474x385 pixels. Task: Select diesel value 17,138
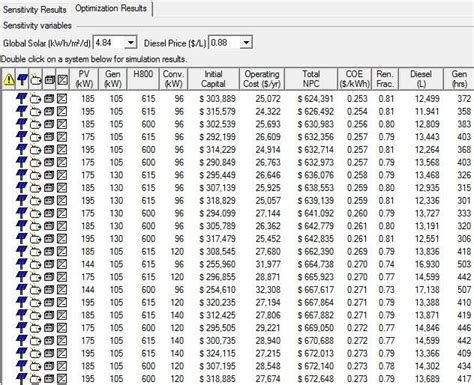pos(427,290)
